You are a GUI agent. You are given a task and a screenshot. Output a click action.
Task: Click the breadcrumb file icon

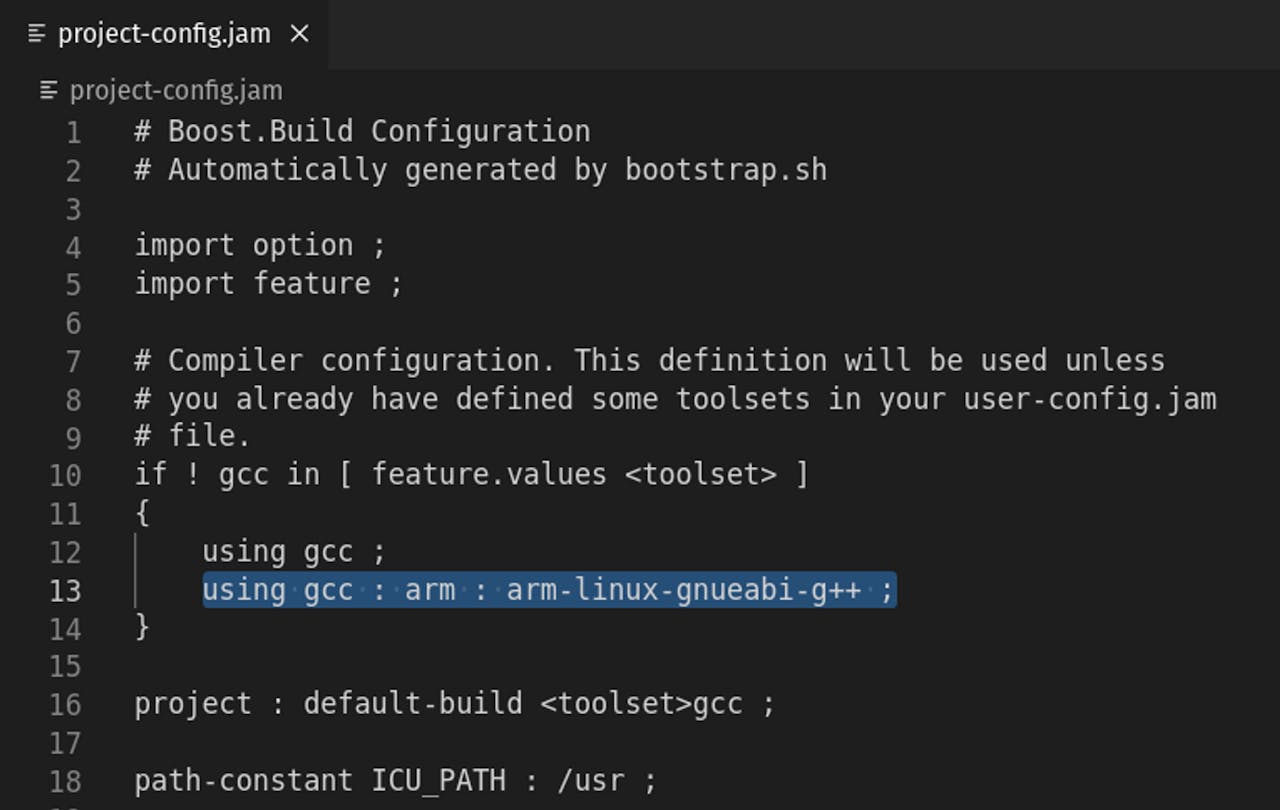pyautogui.click(x=49, y=91)
